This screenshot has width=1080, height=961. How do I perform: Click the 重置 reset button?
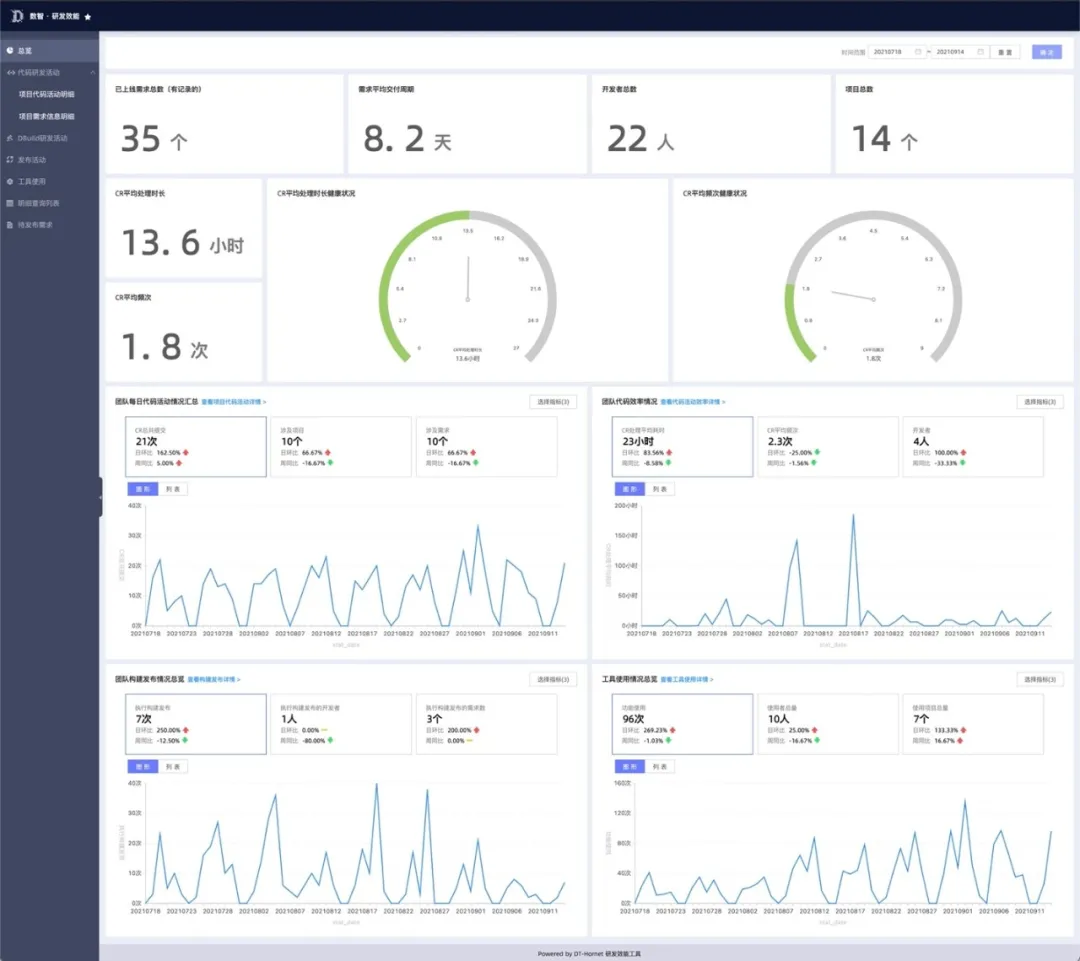coord(1007,52)
